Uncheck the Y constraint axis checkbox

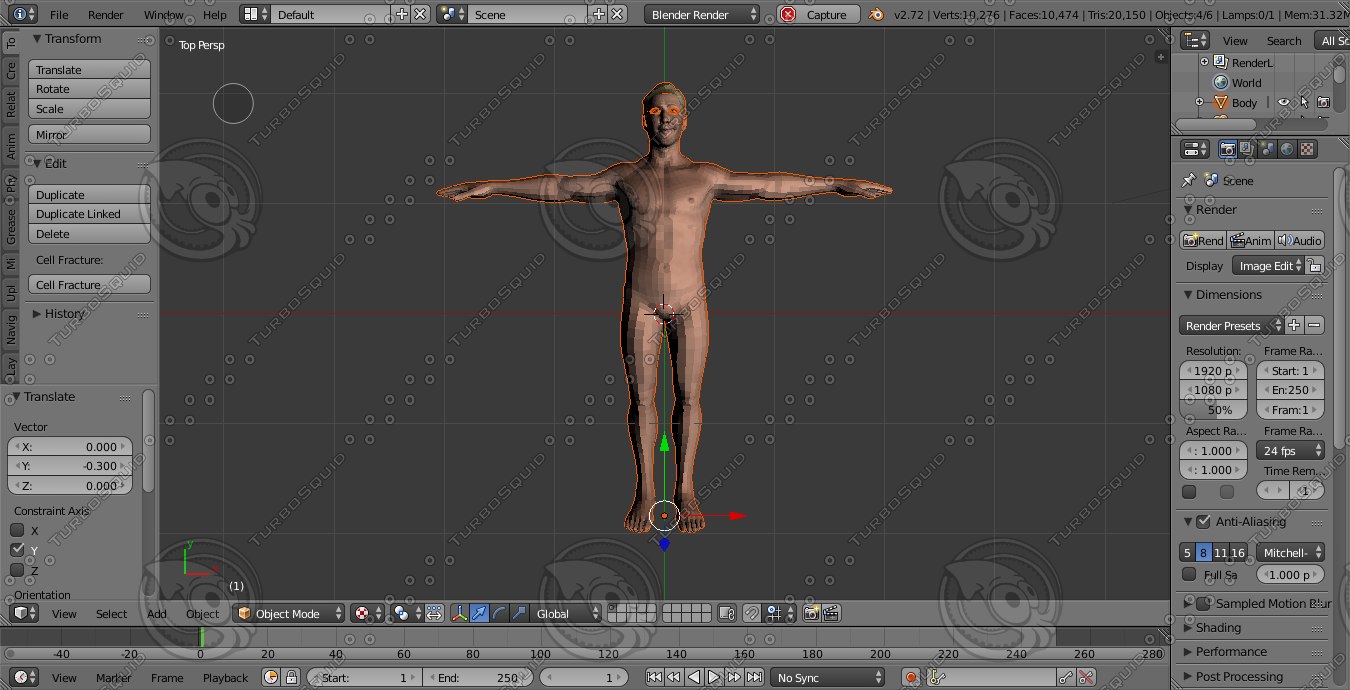pyautogui.click(x=17, y=550)
